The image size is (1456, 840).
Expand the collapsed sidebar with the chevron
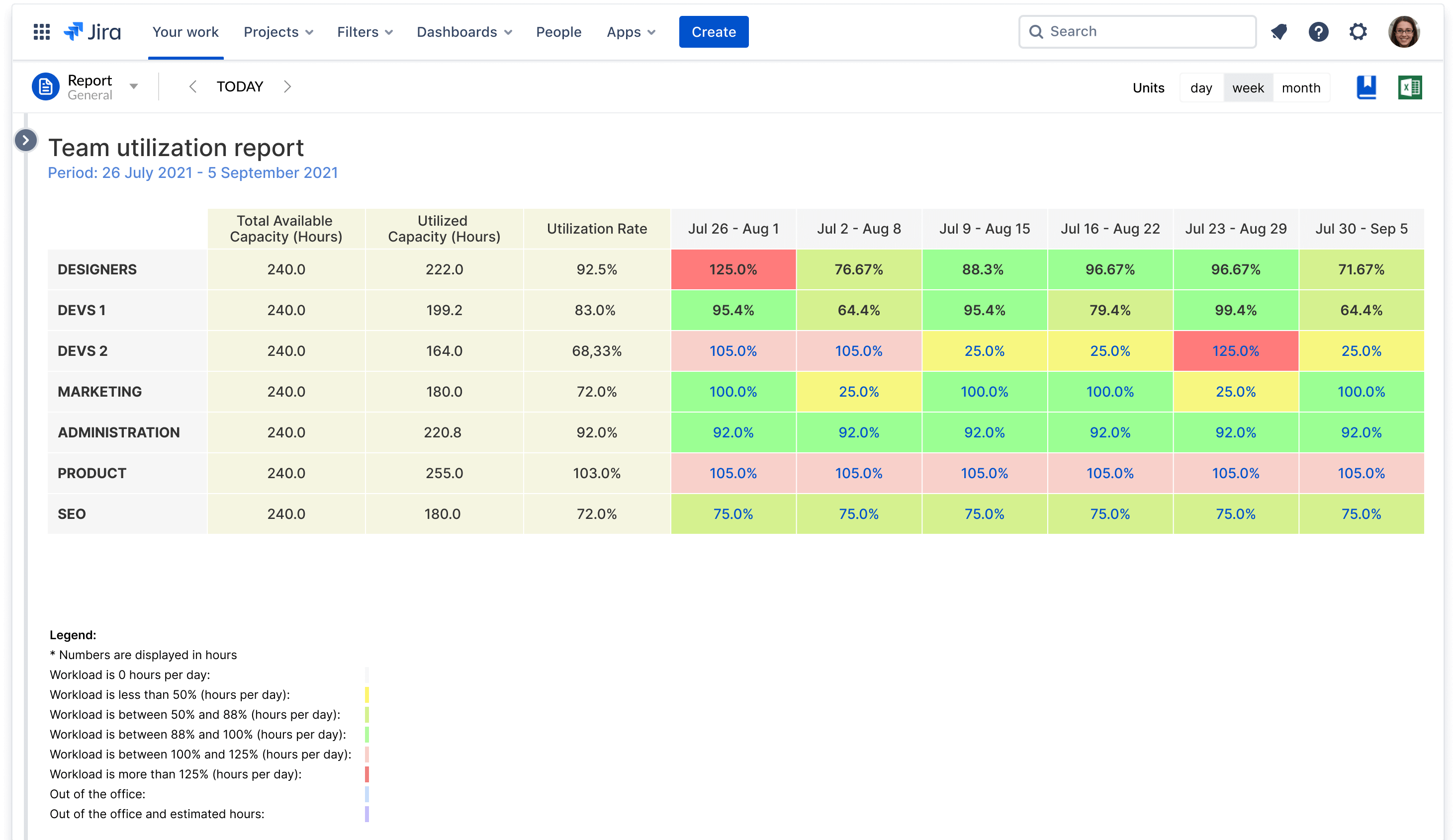[26, 140]
